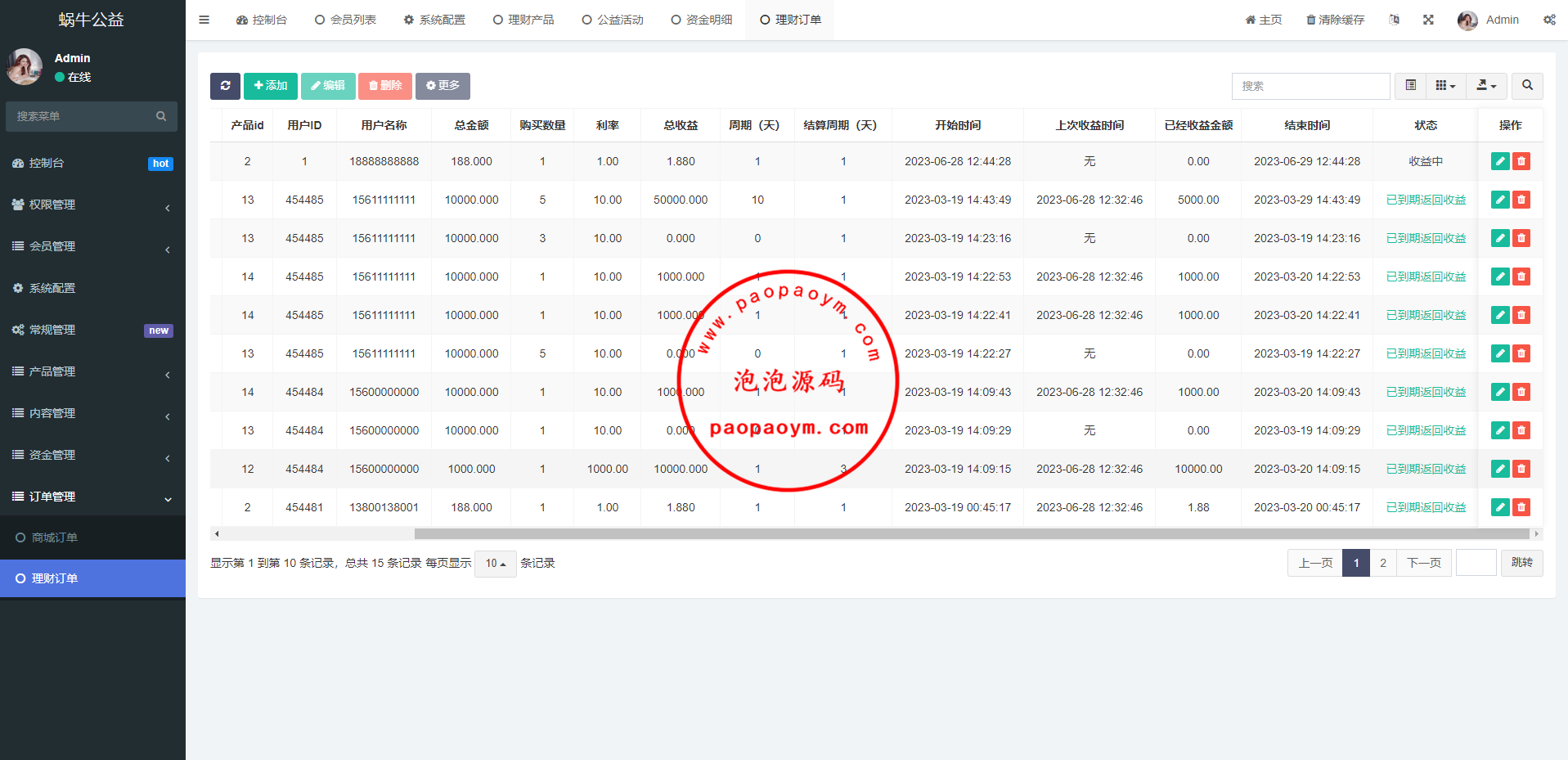Screen dimensions: 1568x760
Task: Delete the last row using red trash icon
Action: 1521,507
